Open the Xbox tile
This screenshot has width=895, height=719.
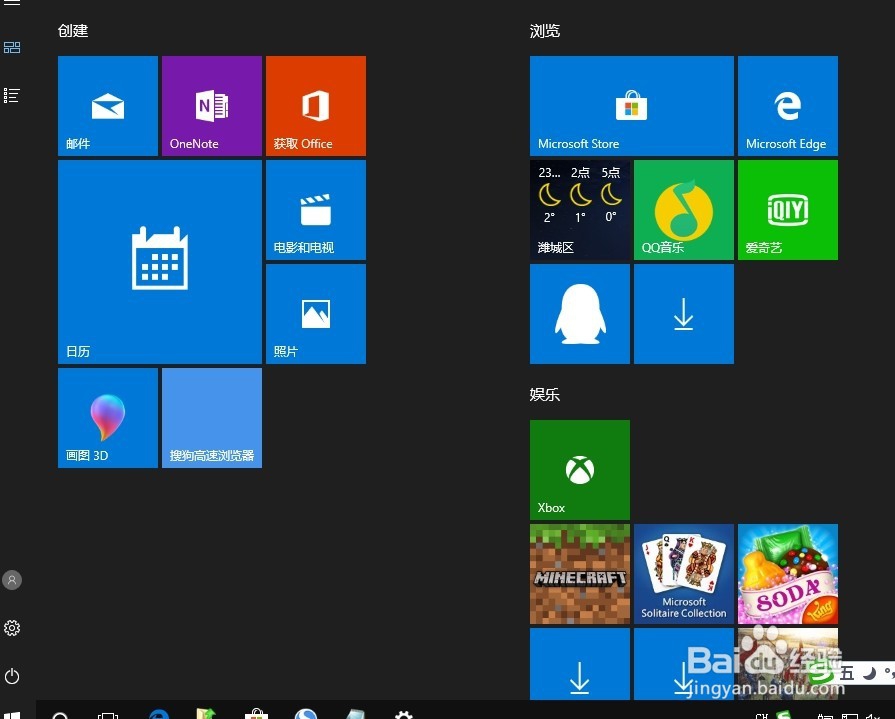click(580, 470)
